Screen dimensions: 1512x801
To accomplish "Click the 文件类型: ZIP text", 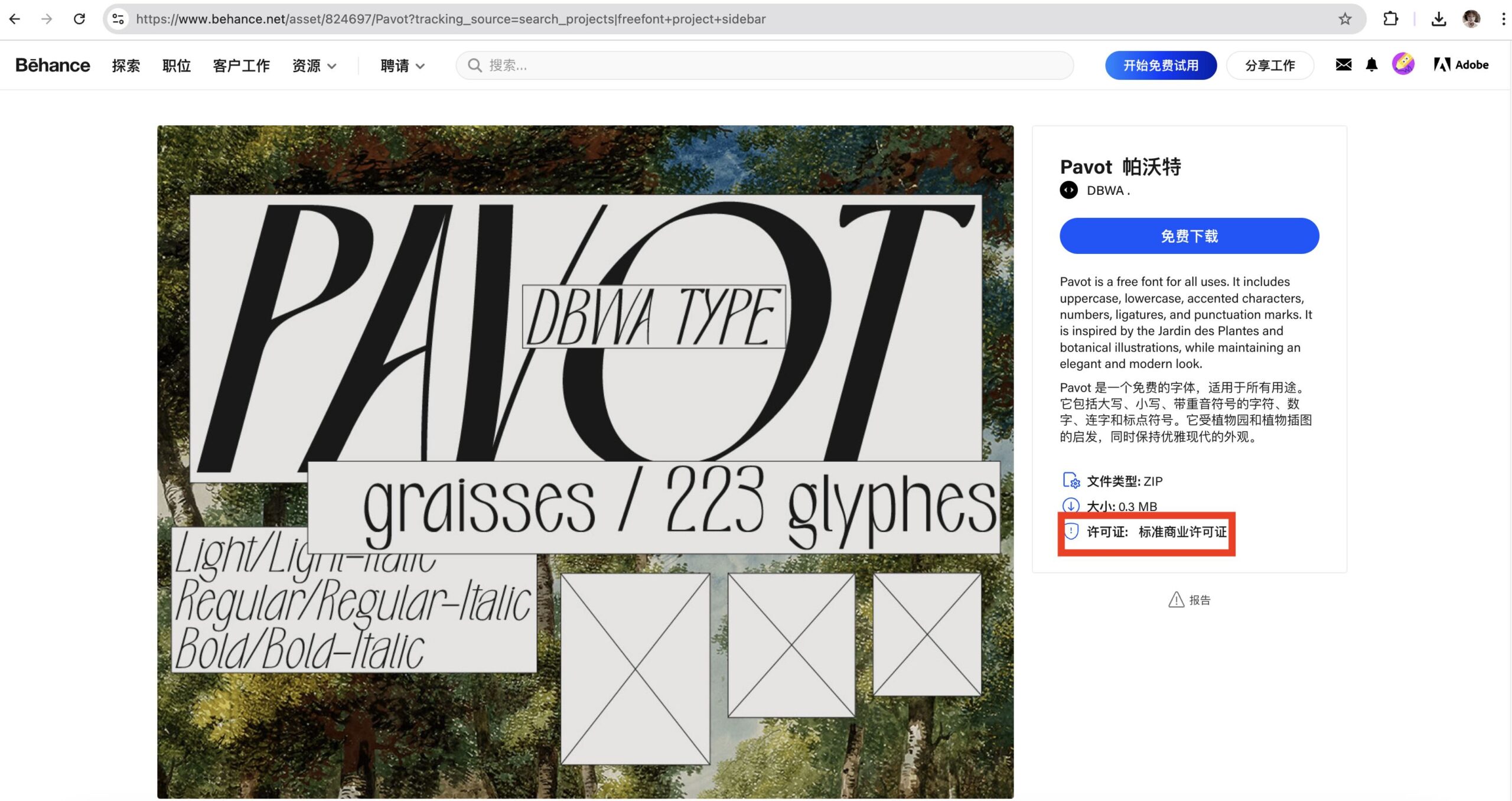I will tap(1125, 481).
